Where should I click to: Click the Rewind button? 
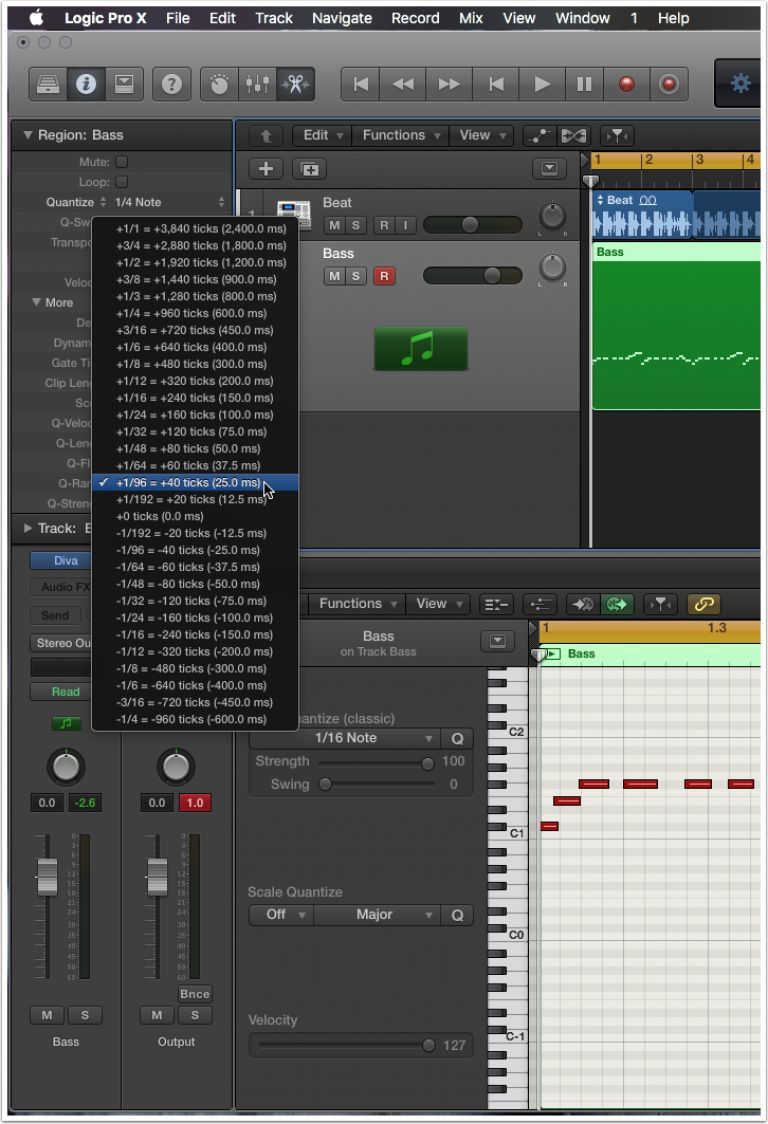point(403,85)
